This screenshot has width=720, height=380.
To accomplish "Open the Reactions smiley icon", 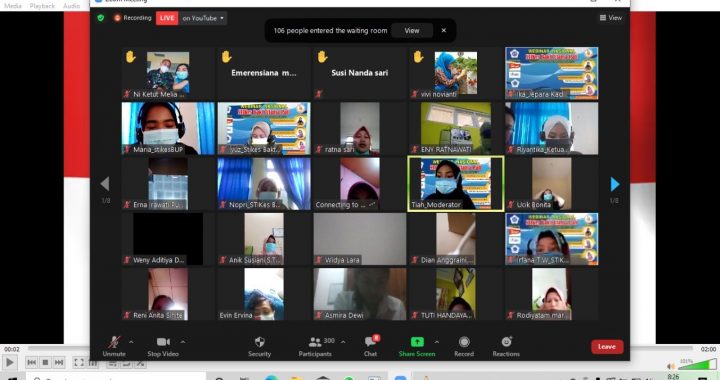I will (x=506, y=342).
